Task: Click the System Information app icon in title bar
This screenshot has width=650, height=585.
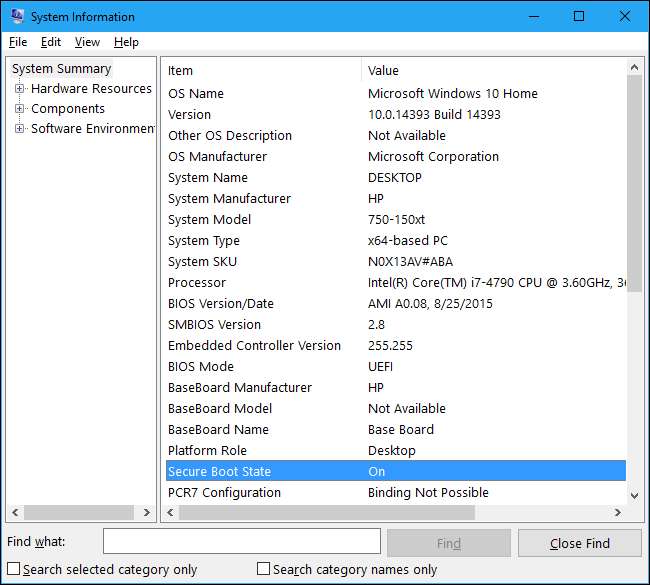Action: pyautogui.click(x=17, y=16)
